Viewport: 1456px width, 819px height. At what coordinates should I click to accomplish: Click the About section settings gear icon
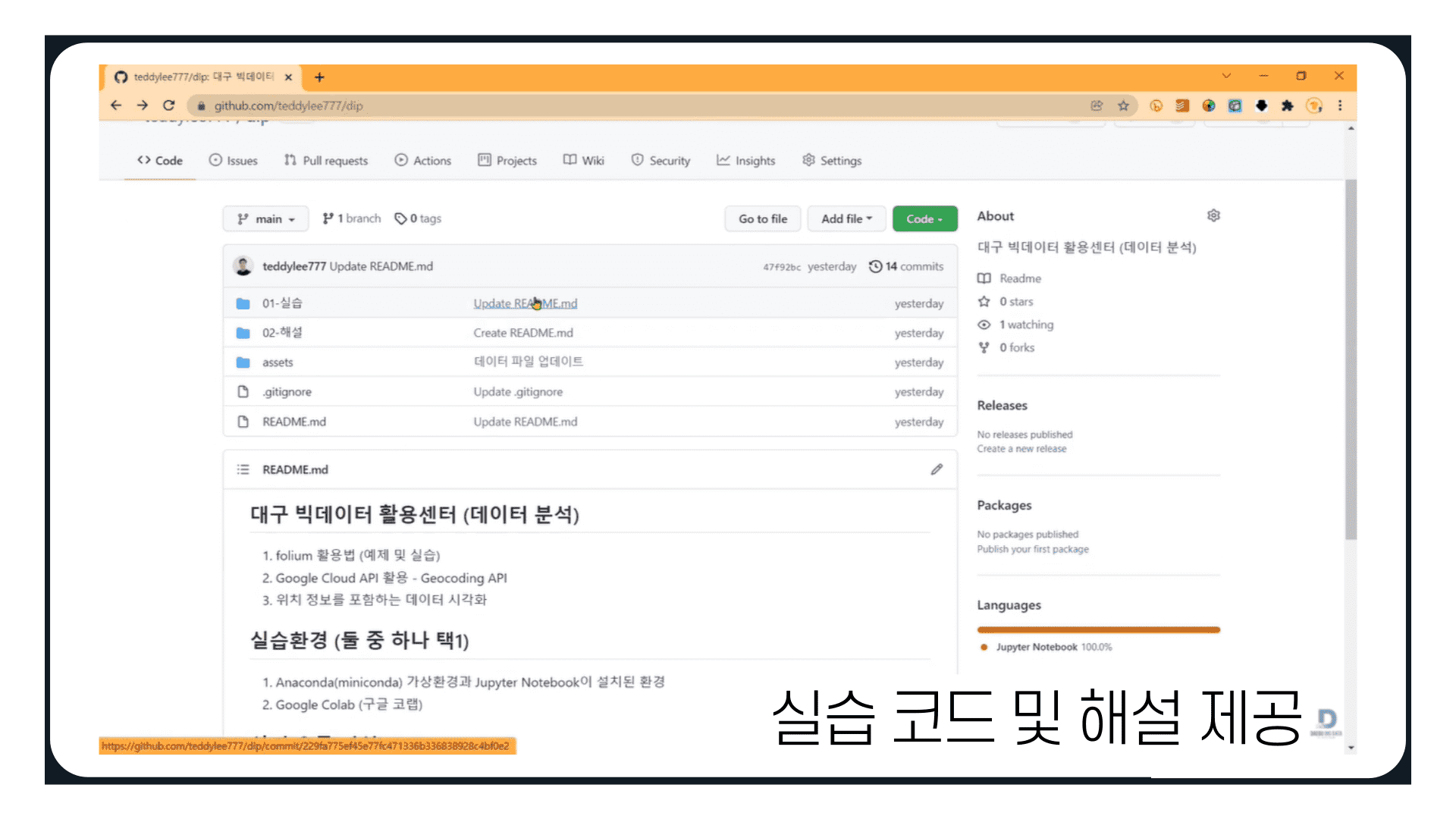(1213, 216)
